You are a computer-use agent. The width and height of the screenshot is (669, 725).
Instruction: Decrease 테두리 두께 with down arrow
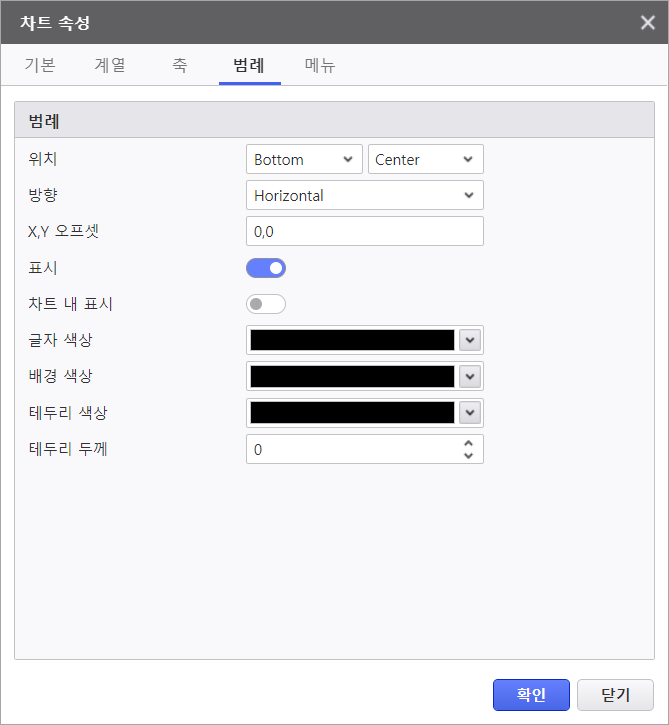(468, 456)
